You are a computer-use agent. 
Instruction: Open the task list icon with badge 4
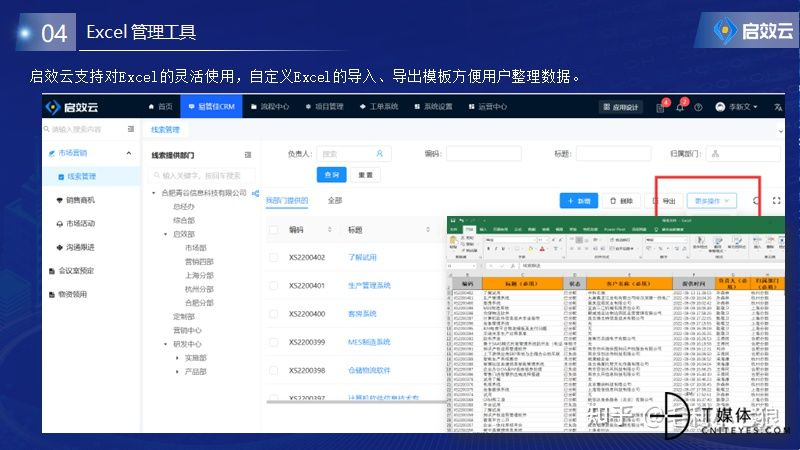(x=661, y=107)
